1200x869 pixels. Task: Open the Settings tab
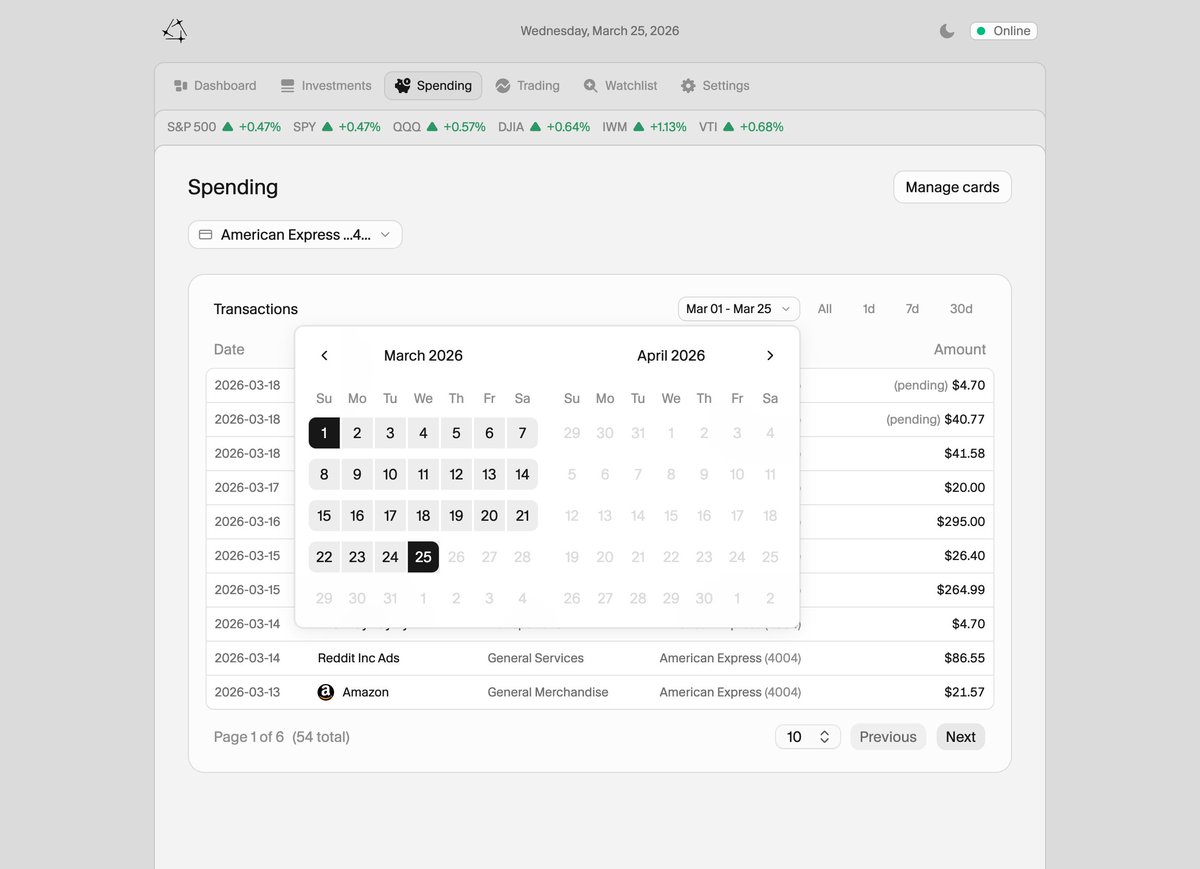click(x=715, y=86)
